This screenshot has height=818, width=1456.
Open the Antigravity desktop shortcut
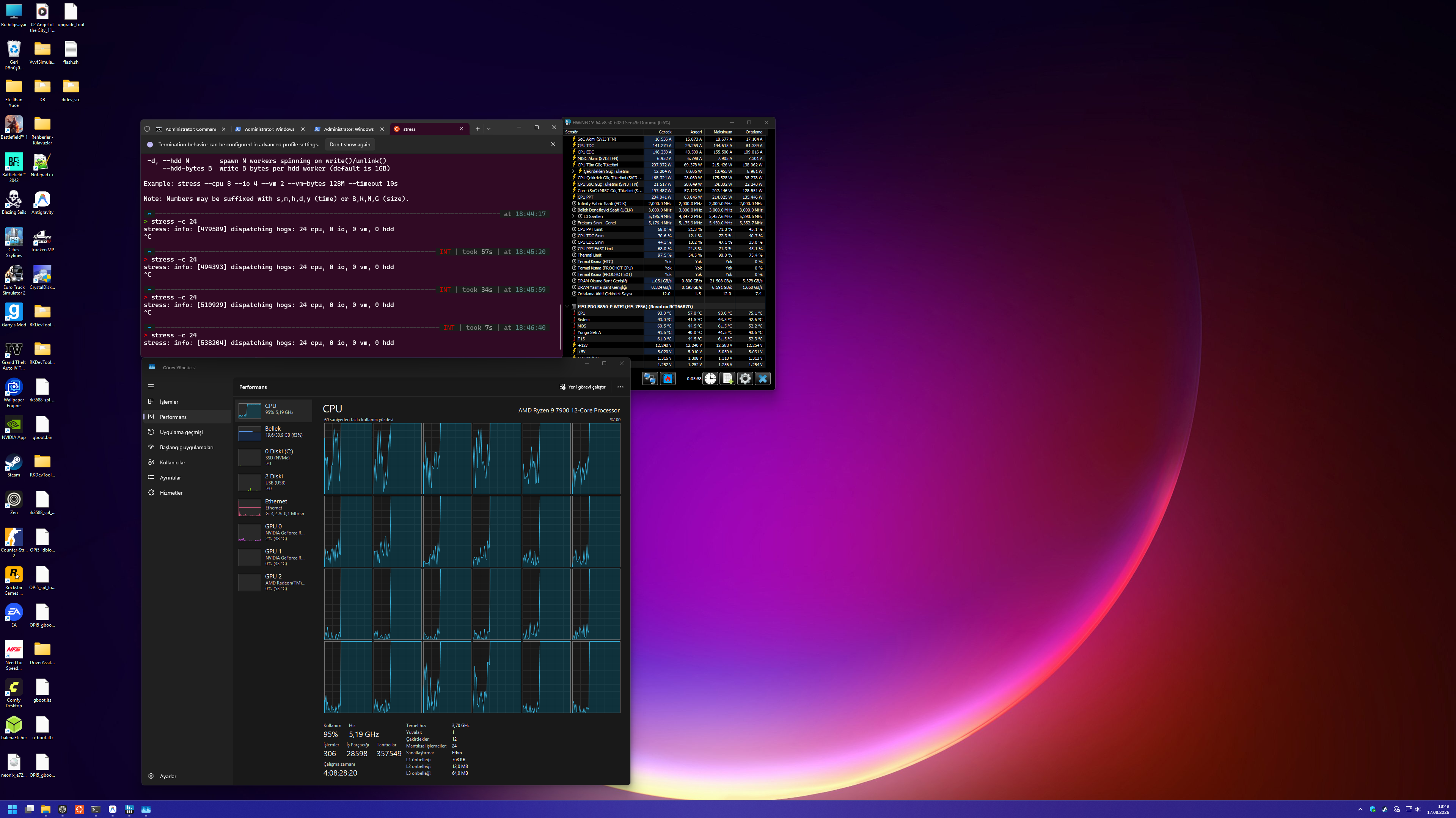coord(42,203)
